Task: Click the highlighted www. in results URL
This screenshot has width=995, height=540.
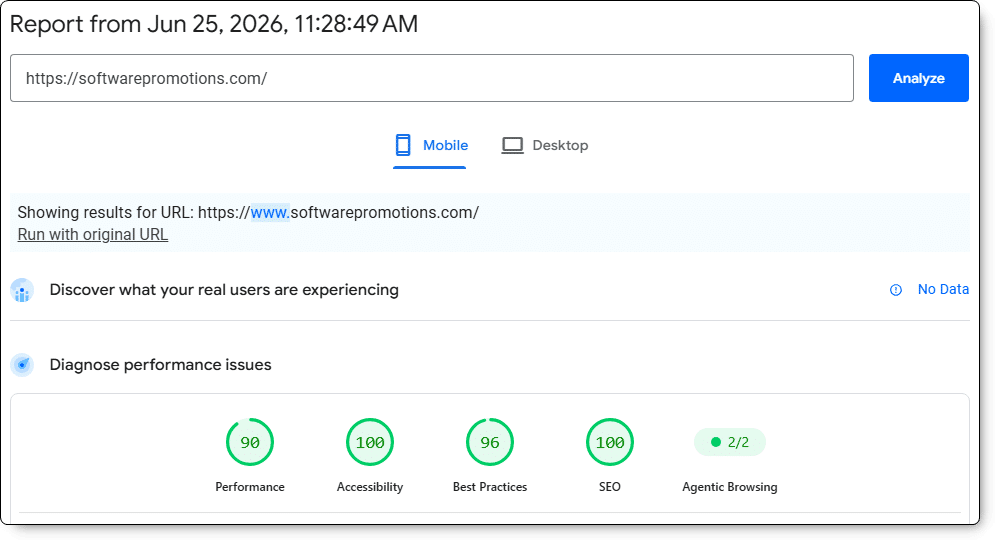Action: click(270, 213)
